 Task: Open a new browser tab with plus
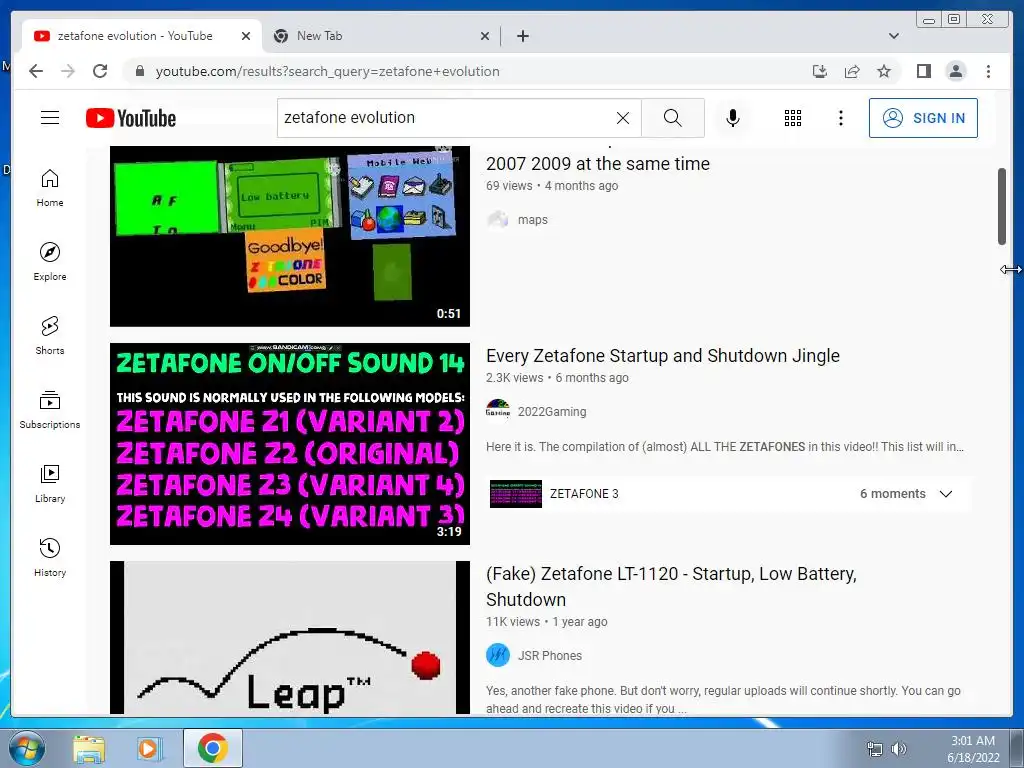(522, 36)
